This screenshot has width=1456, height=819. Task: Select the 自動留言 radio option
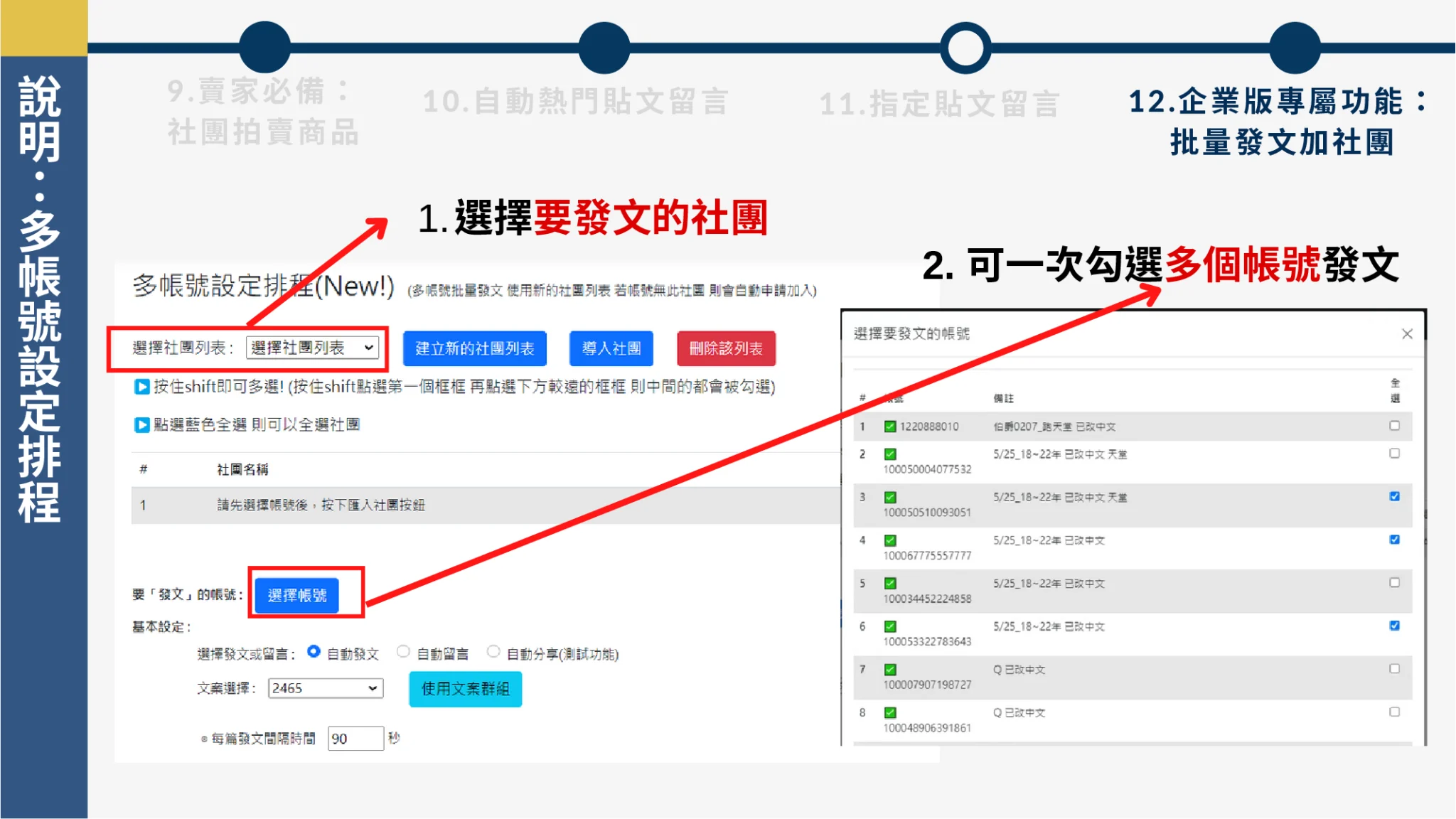pyautogui.click(x=403, y=652)
